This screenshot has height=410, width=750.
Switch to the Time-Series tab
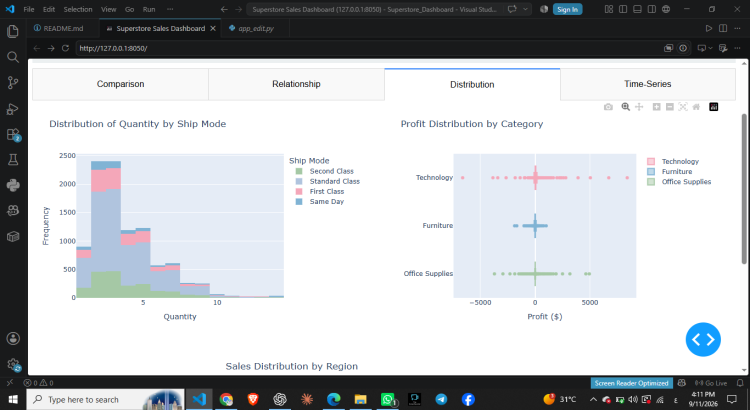(648, 84)
